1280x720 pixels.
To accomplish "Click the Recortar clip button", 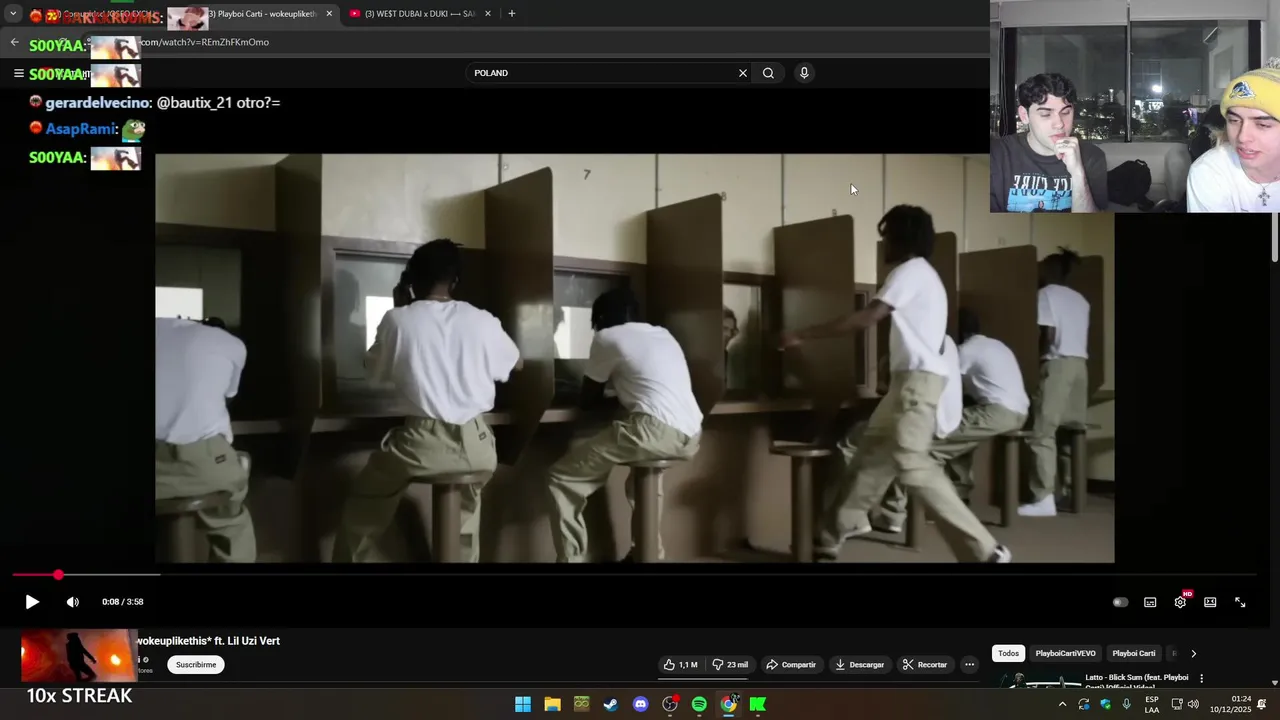I will point(925,665).
